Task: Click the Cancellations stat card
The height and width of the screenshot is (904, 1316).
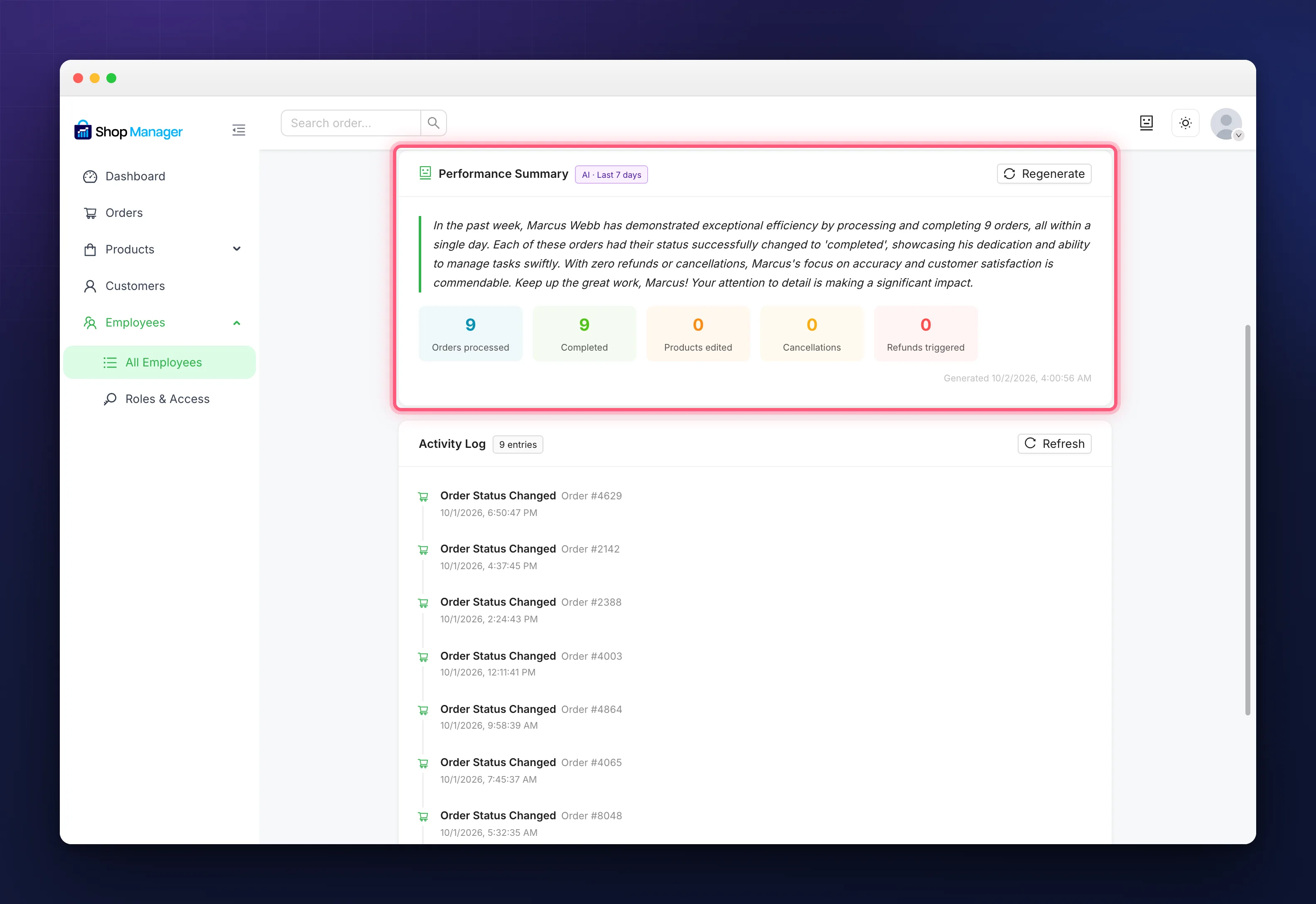Action: click(811, 333)
